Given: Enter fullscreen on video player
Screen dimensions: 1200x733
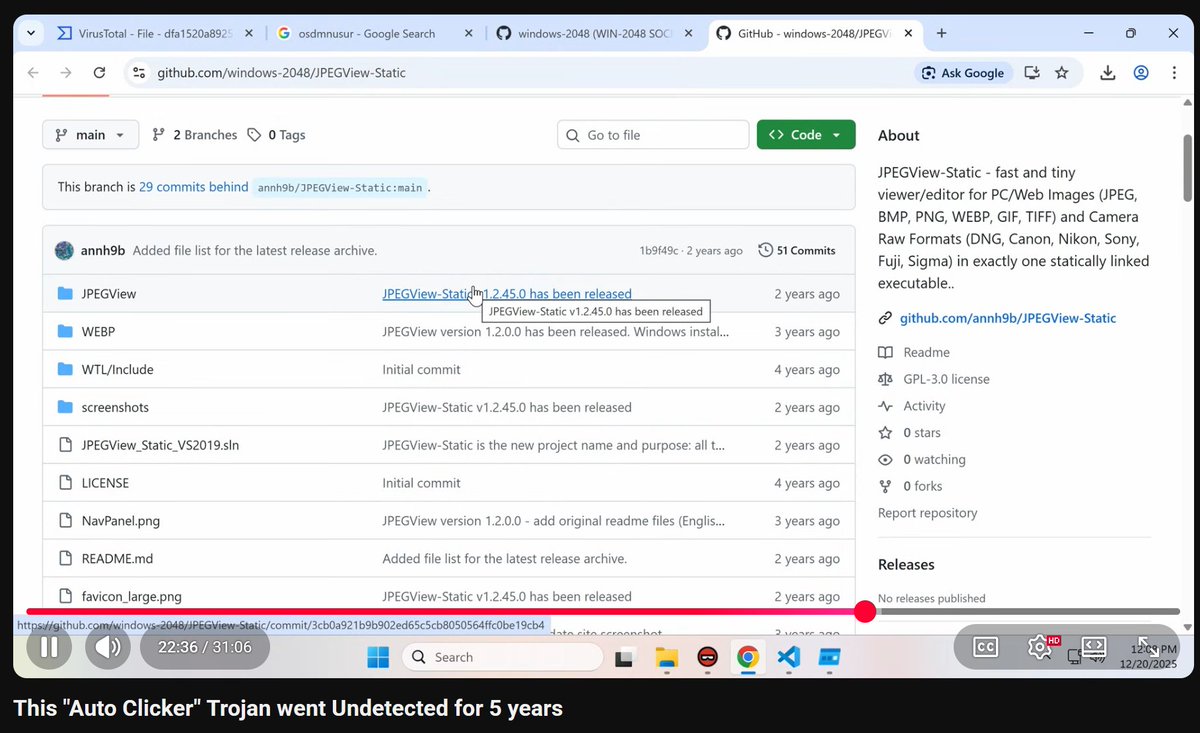Looking at the screenshot, I should (x=1149, y=647).
